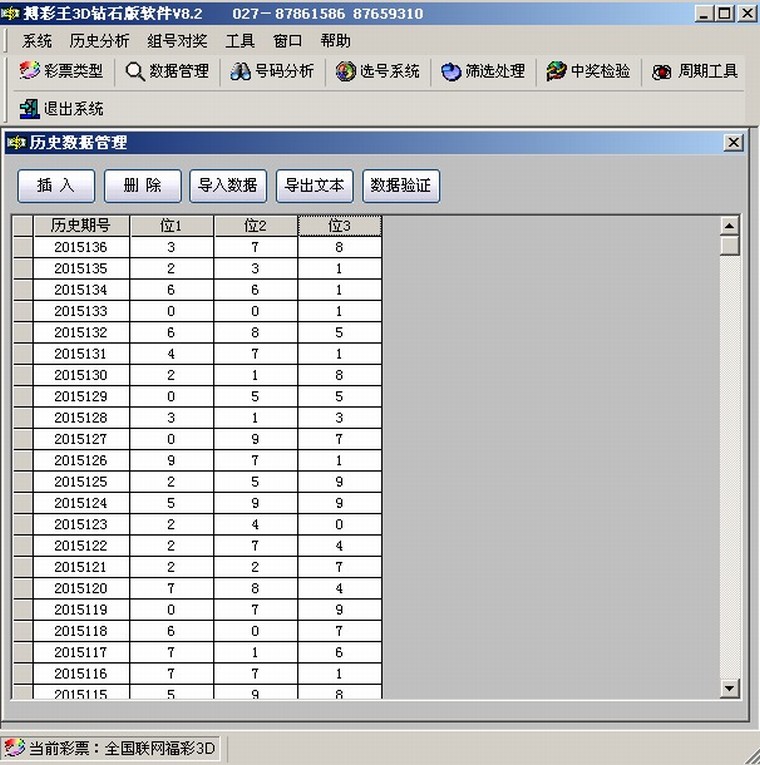Click the 数据管理 magnifier icon
Viewport: 760px width, 765px height.
[135, 72]
